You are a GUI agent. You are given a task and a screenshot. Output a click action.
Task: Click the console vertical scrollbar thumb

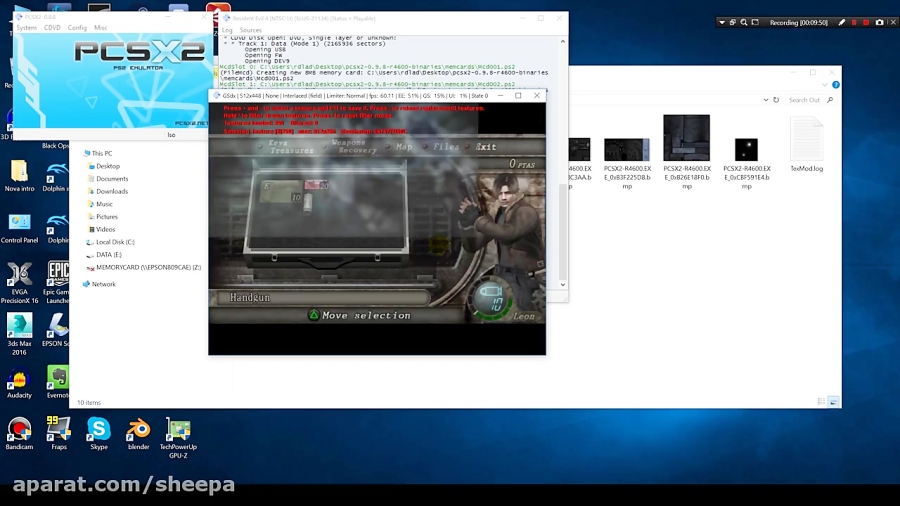562,231
